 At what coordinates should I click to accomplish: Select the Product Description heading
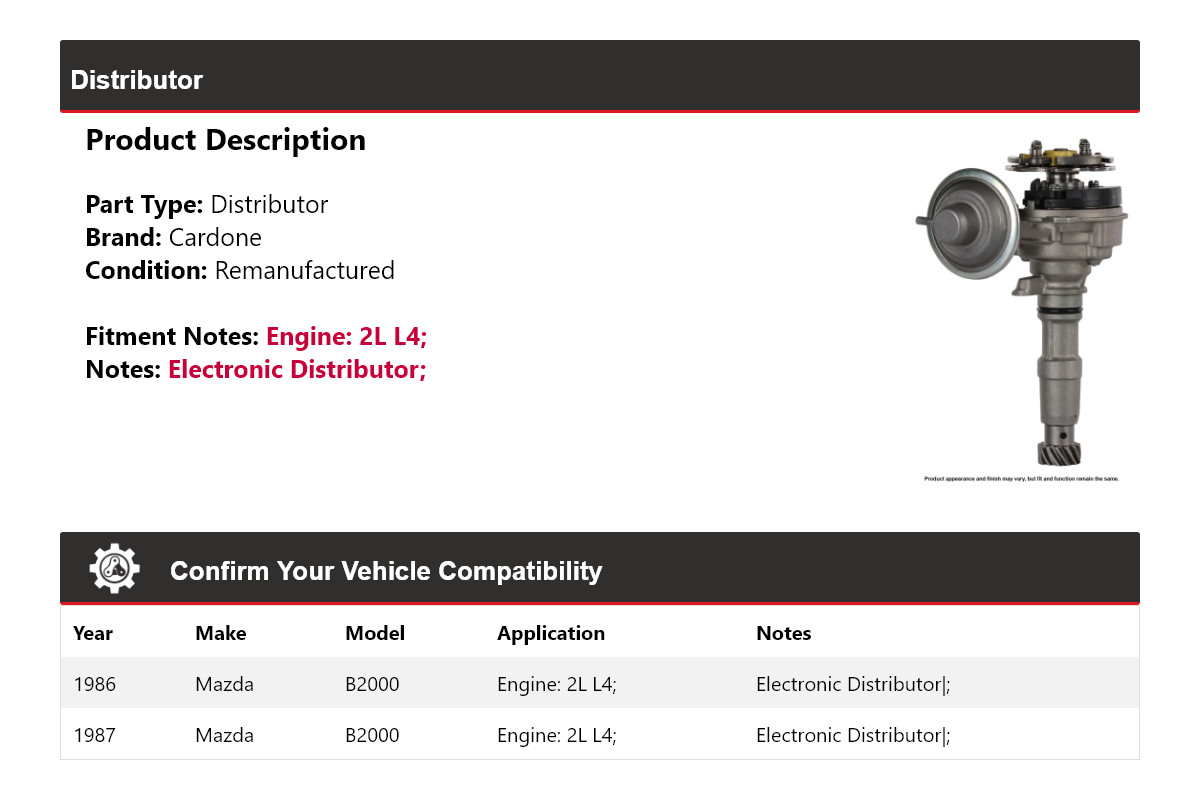click(x=226, y=140)
